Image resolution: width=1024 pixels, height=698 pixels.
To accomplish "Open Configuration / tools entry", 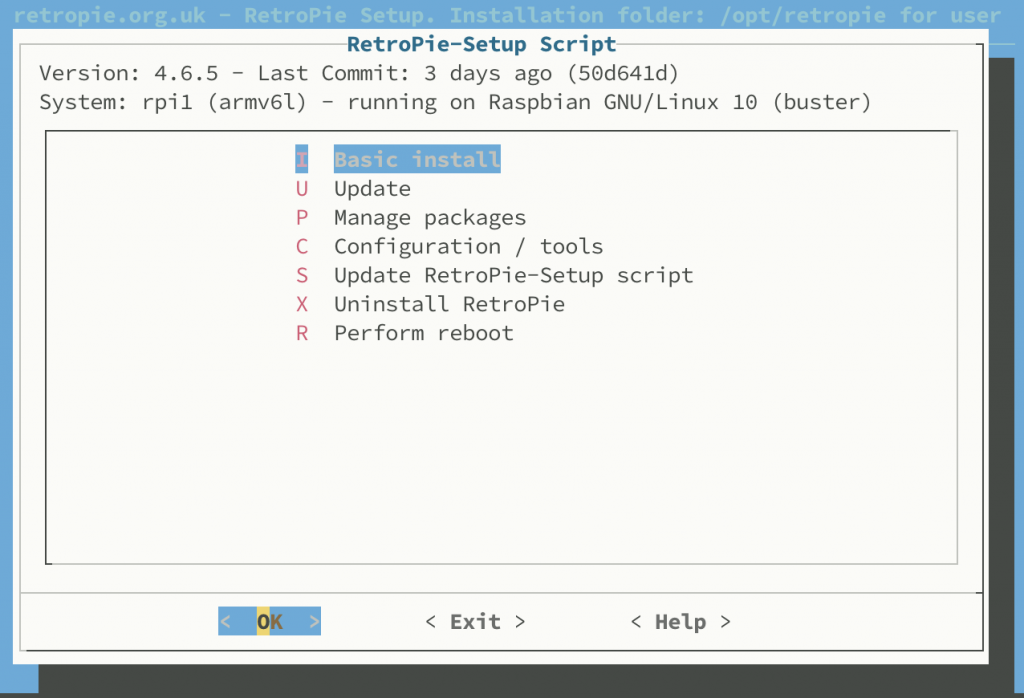I will pyautogui.click(x=468, y=246).
